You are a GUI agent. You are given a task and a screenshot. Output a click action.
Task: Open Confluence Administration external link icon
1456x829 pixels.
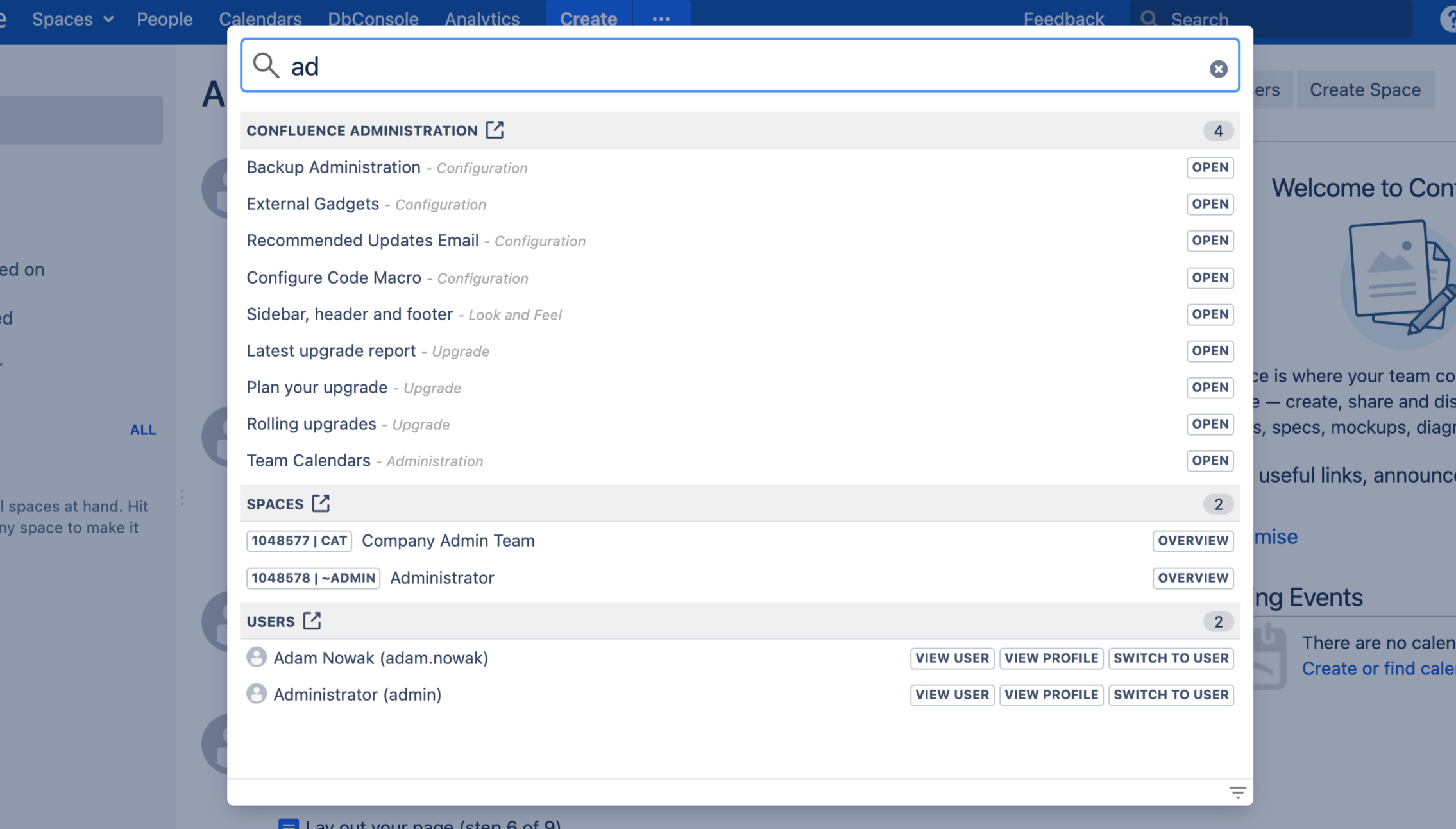tap(495, 130)
